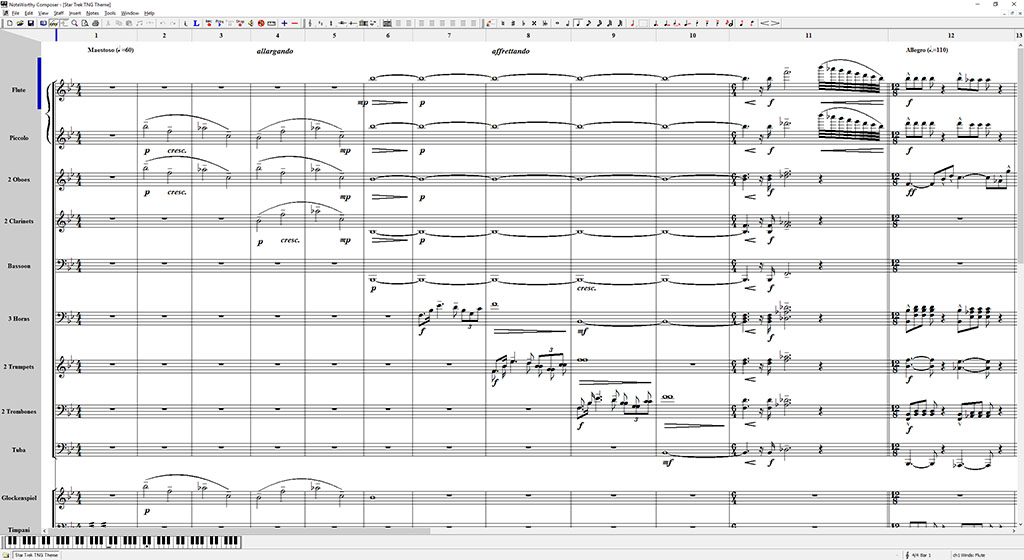Select the 2 Oboes staff label
1024x560 pixels.
point(19,179)
